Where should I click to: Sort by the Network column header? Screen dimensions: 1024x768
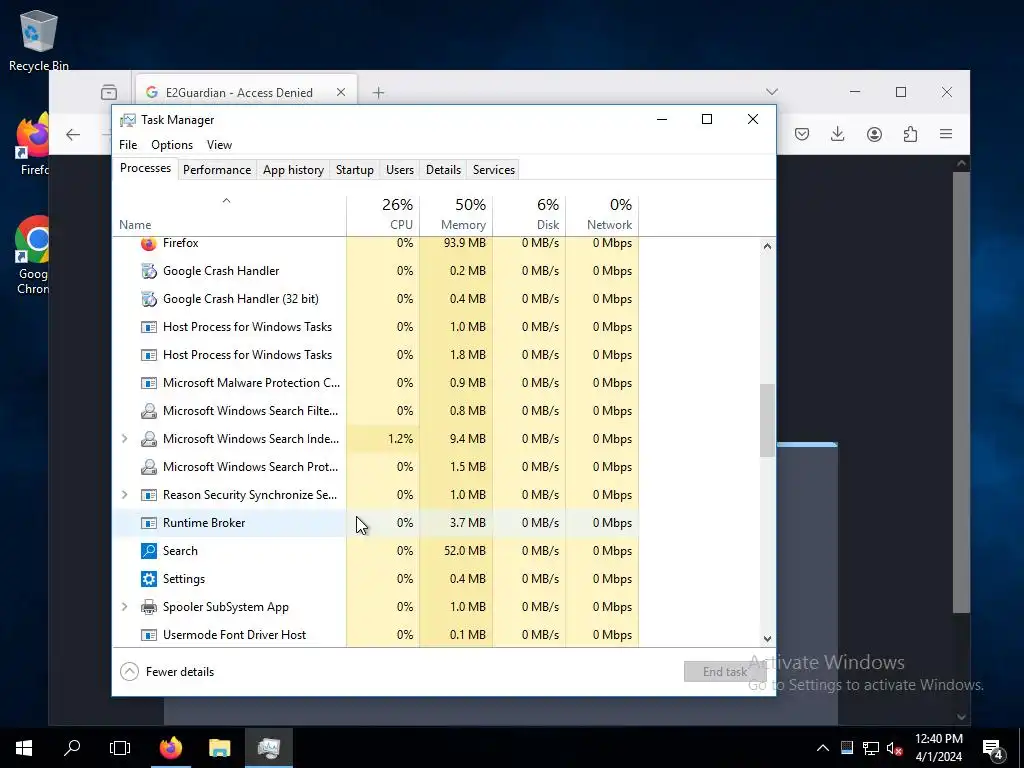(x=603, y=215)
